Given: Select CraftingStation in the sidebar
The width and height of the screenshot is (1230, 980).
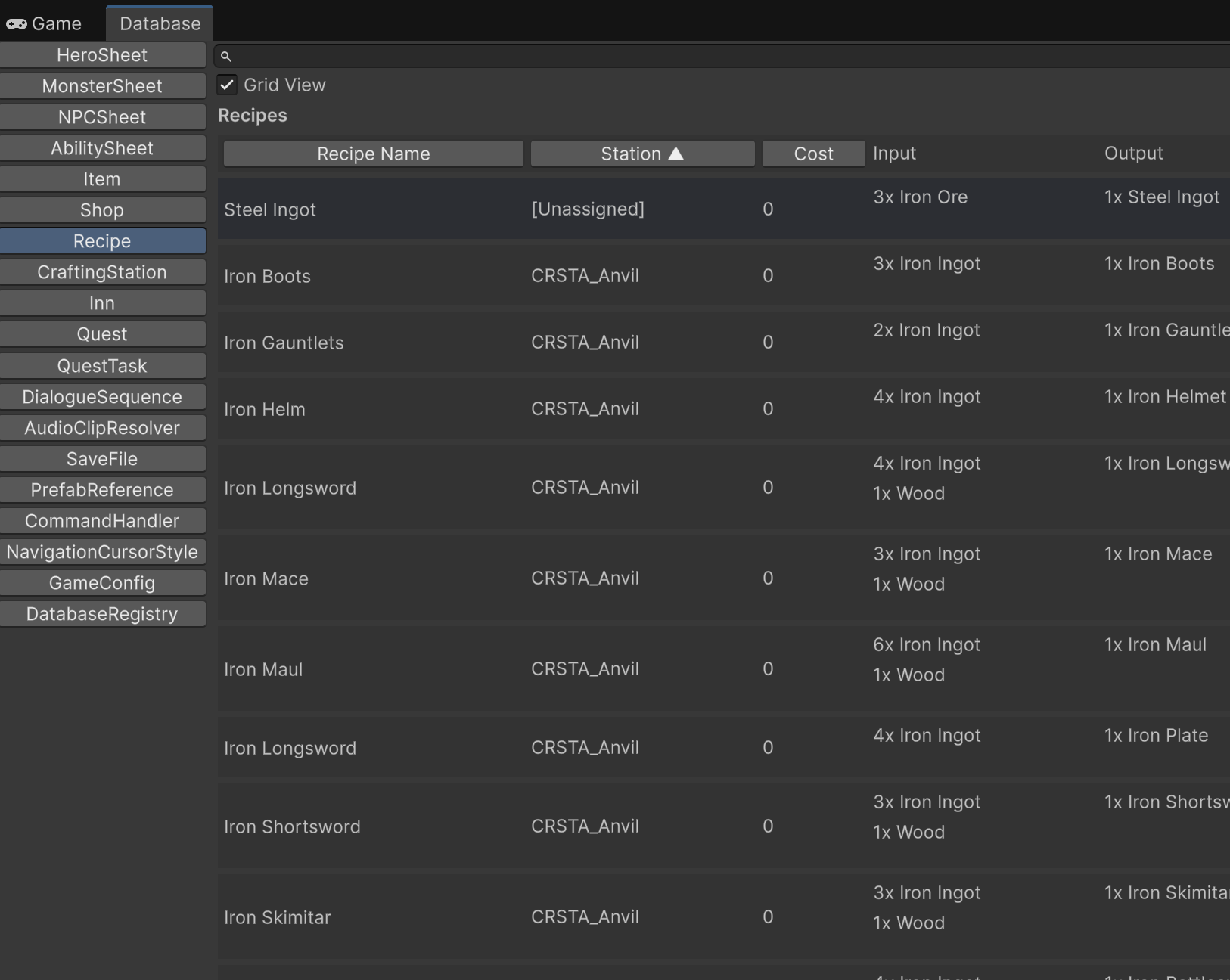Looking at the screenshot, I should [x=102, y=272].
